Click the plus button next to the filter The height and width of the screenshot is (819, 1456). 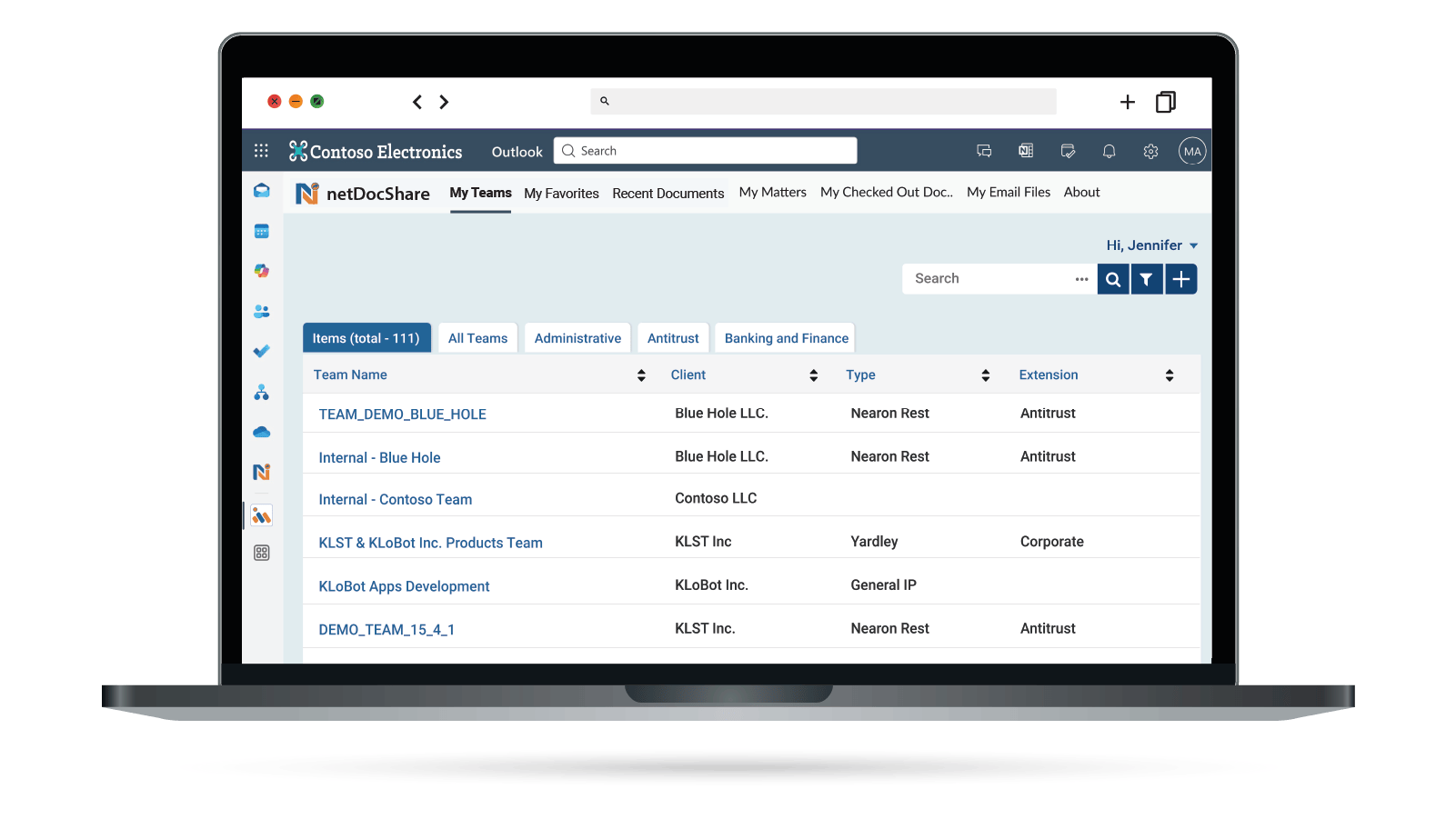click(1180, 279)
